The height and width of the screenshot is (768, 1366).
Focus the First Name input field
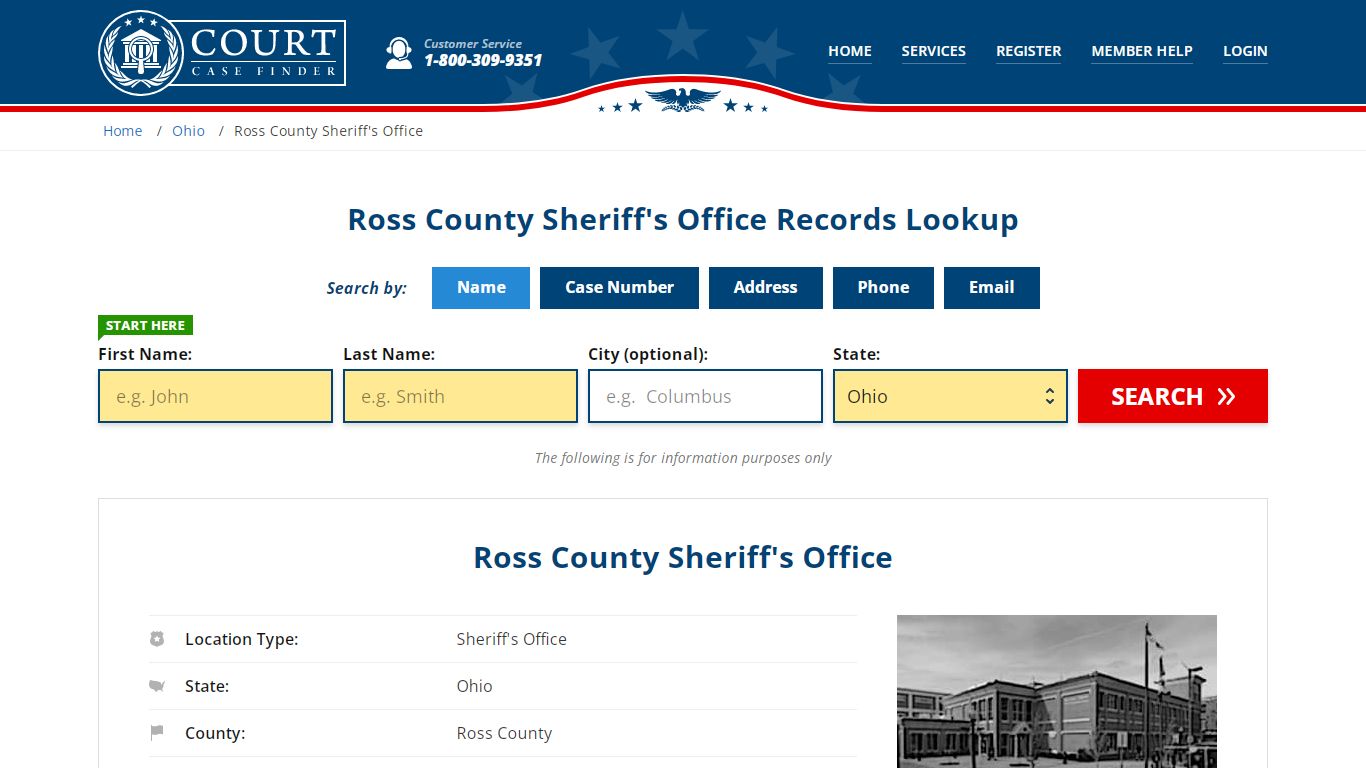[215, 396]
